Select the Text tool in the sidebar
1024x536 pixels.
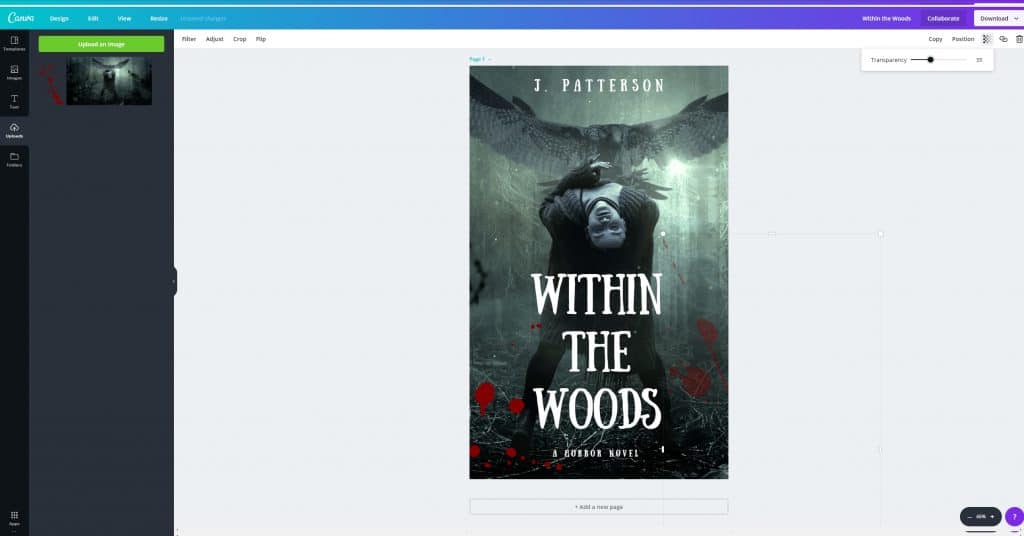click(x=14, y=101)
